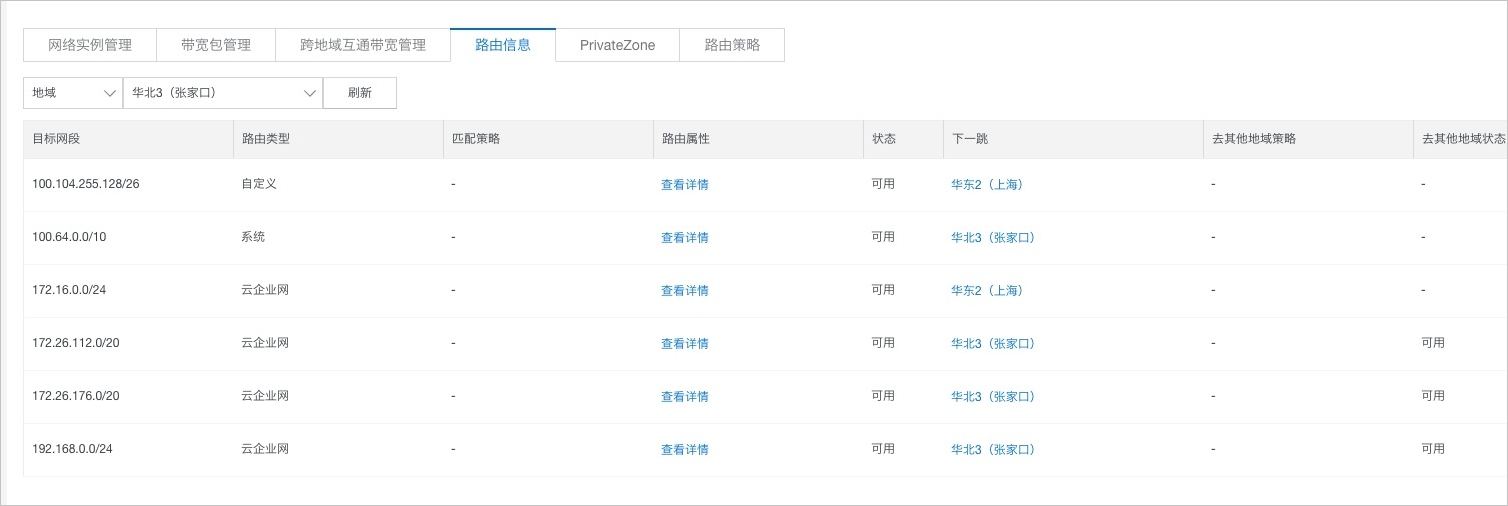This screenshot has width=1508, height=506.
Task: Switch to 带宽包管理 tab
Action: tap(216, 45)
